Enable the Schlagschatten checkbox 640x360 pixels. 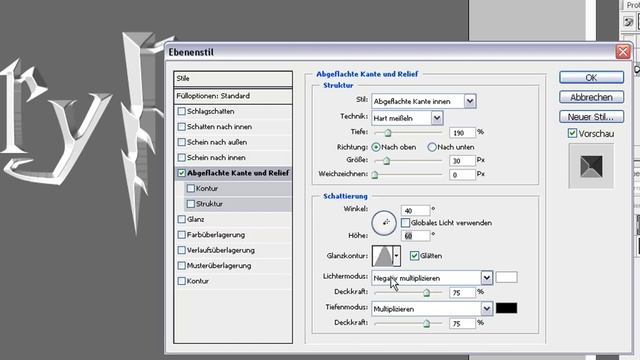pyautogui.click(x=182, y=111)
